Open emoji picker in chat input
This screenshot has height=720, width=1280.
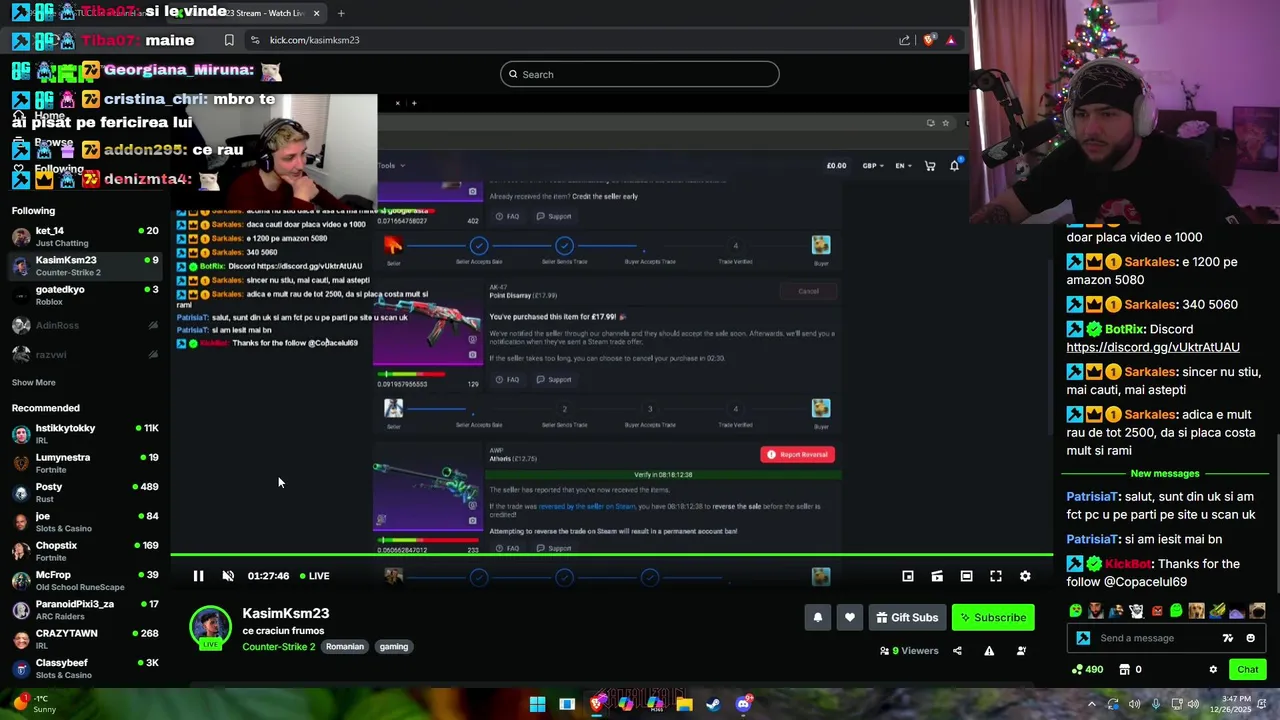(1250, 638)
